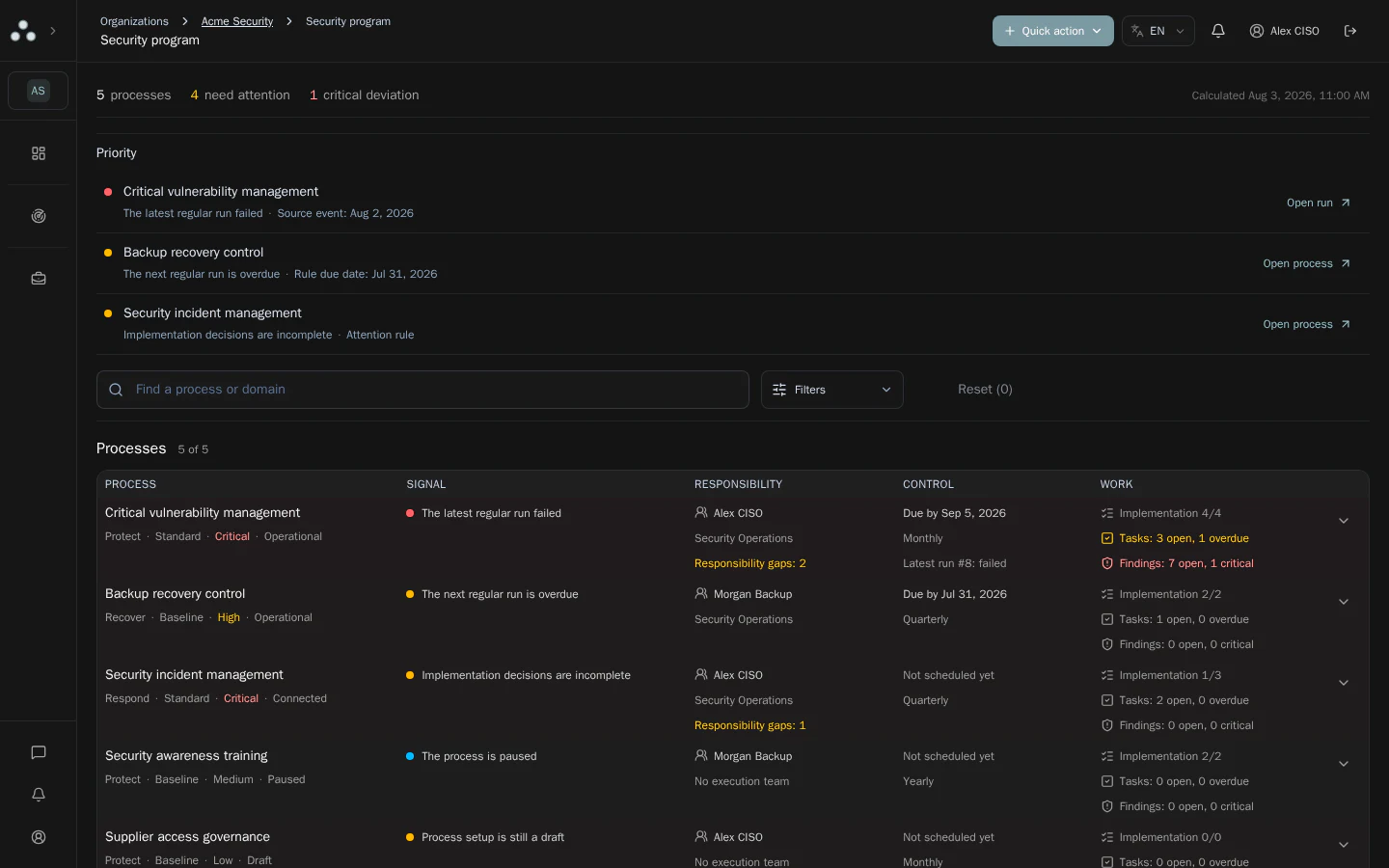This screenshot has width=1389, height=868.
Task: Open the EN language selector
Action: [1158, 31]
